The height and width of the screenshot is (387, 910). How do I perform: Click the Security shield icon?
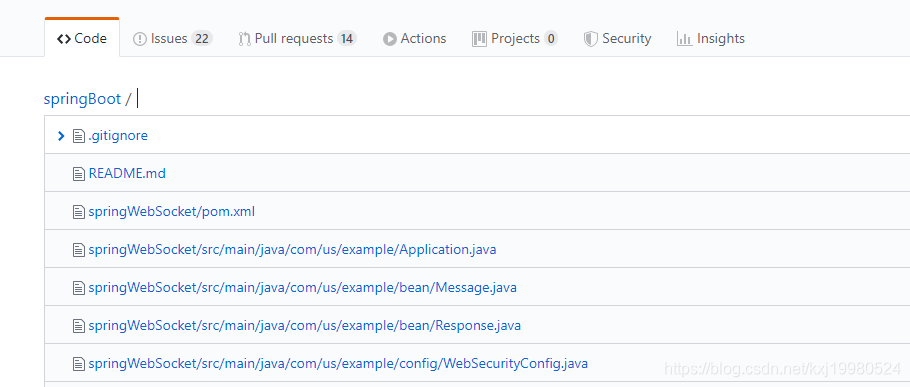click(591, 39)
